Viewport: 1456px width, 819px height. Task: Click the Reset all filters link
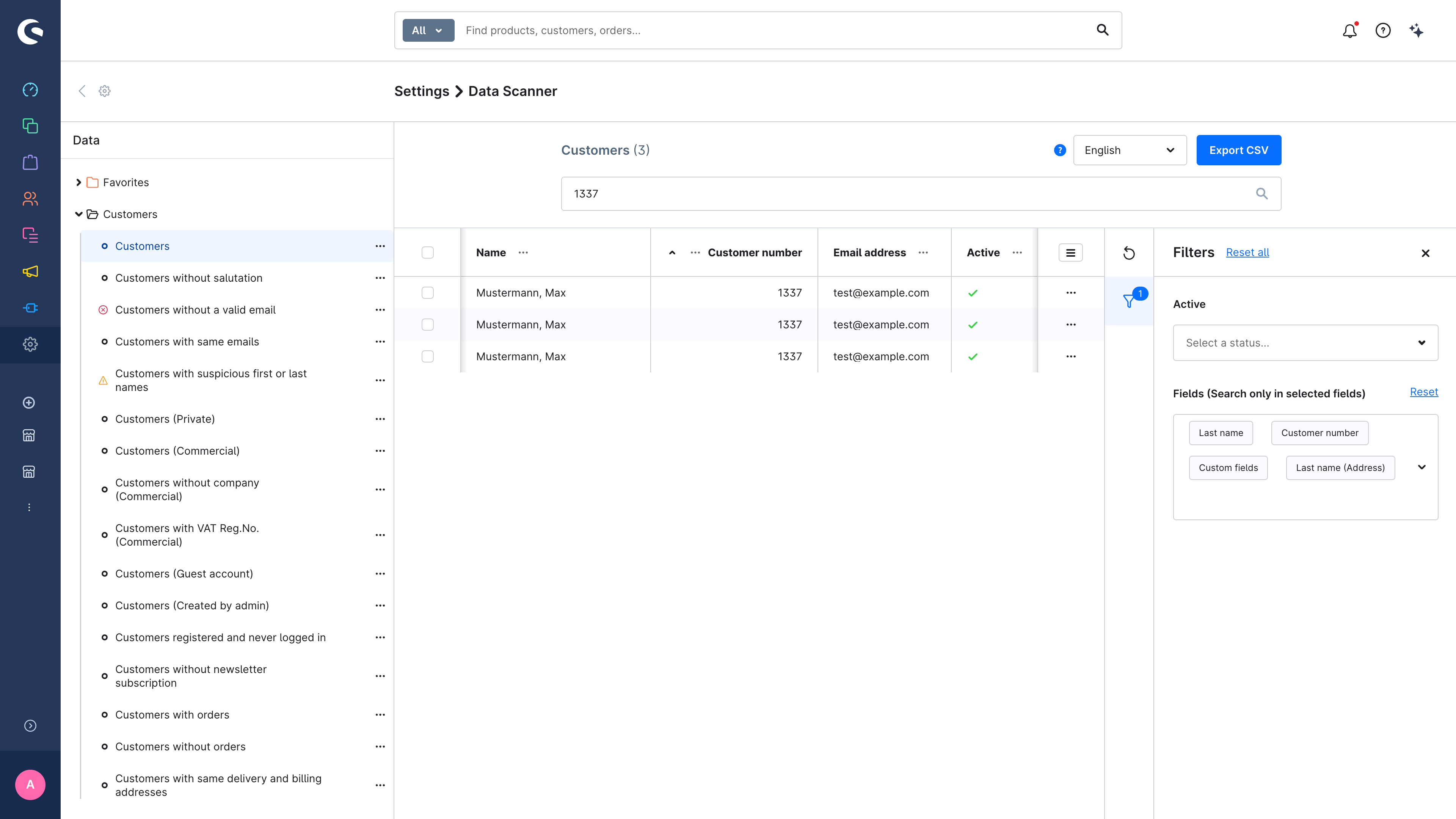point(1247,253)
